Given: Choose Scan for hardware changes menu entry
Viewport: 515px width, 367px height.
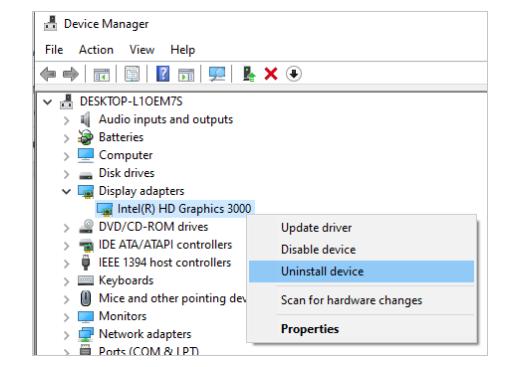Looking at the screenshot, I should [361, 300].
